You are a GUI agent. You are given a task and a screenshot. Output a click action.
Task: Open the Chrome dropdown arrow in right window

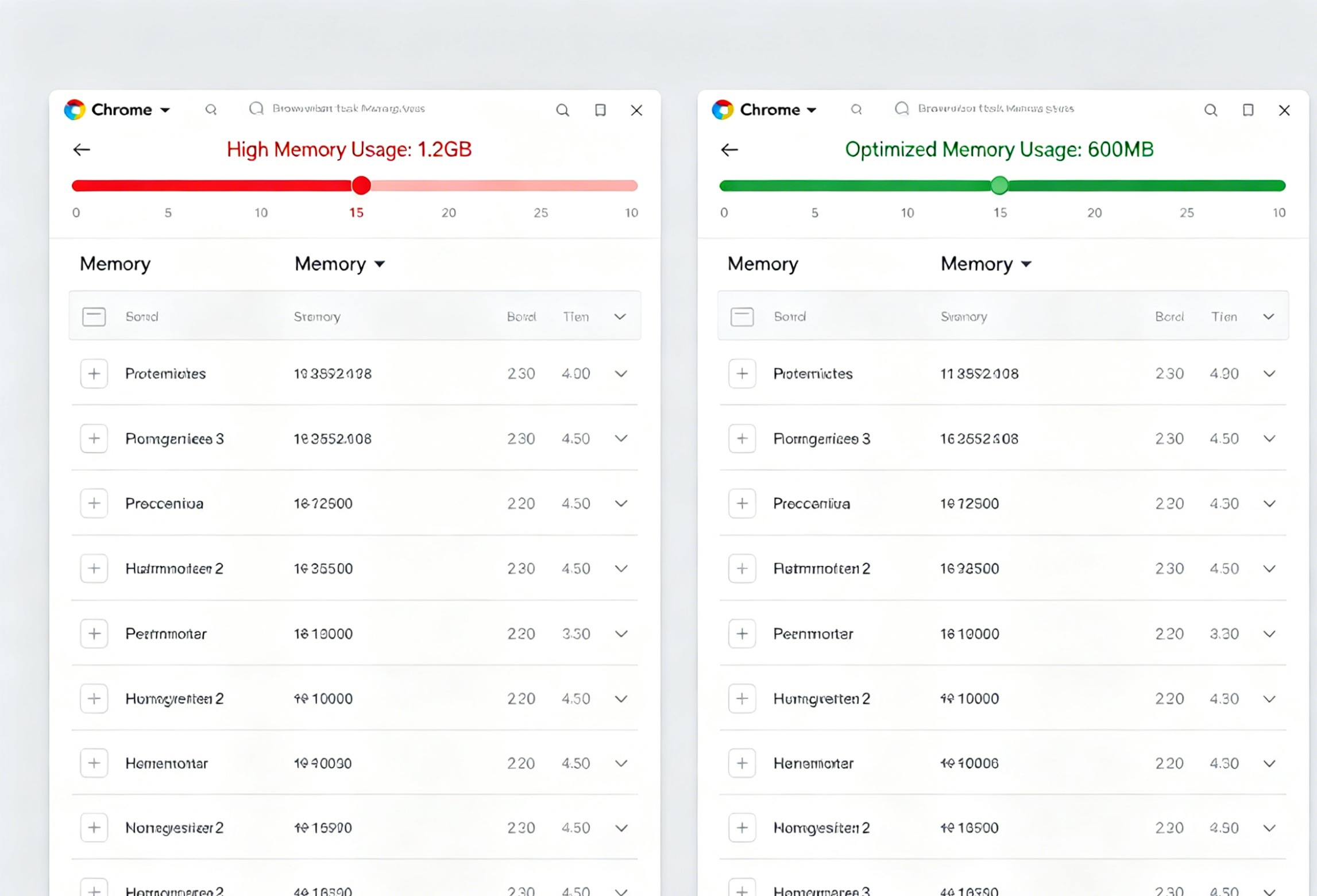tap(812, 110)
